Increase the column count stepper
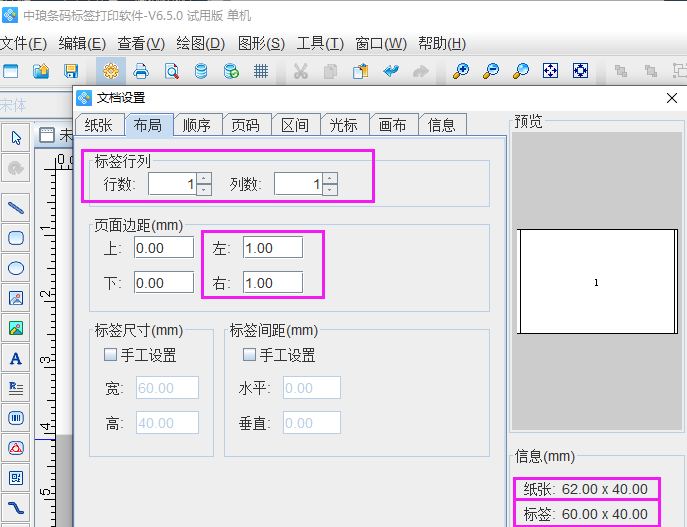The height and width of the screenshot is (527, 687). pos(330,178)
